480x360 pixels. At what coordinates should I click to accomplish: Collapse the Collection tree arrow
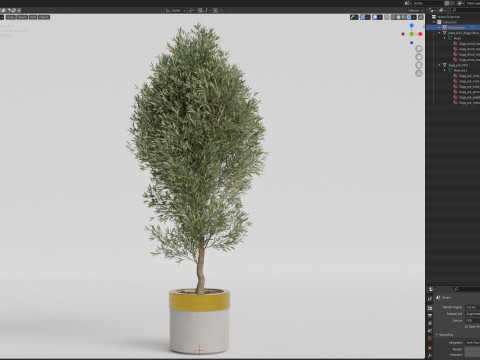pyautogui.click(x=434, y=22)
